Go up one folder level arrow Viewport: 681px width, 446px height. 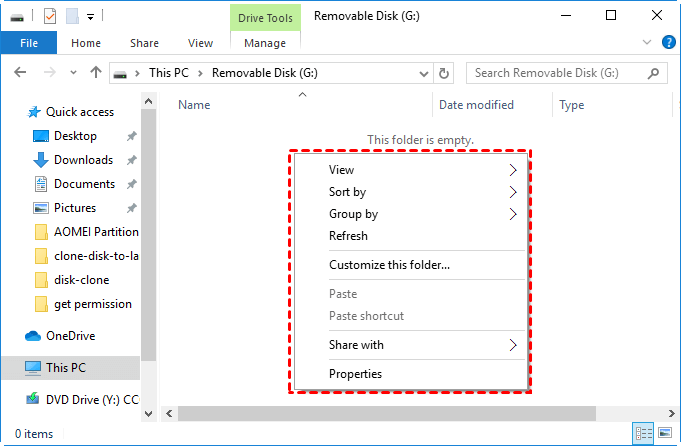[x=96, y=73]
